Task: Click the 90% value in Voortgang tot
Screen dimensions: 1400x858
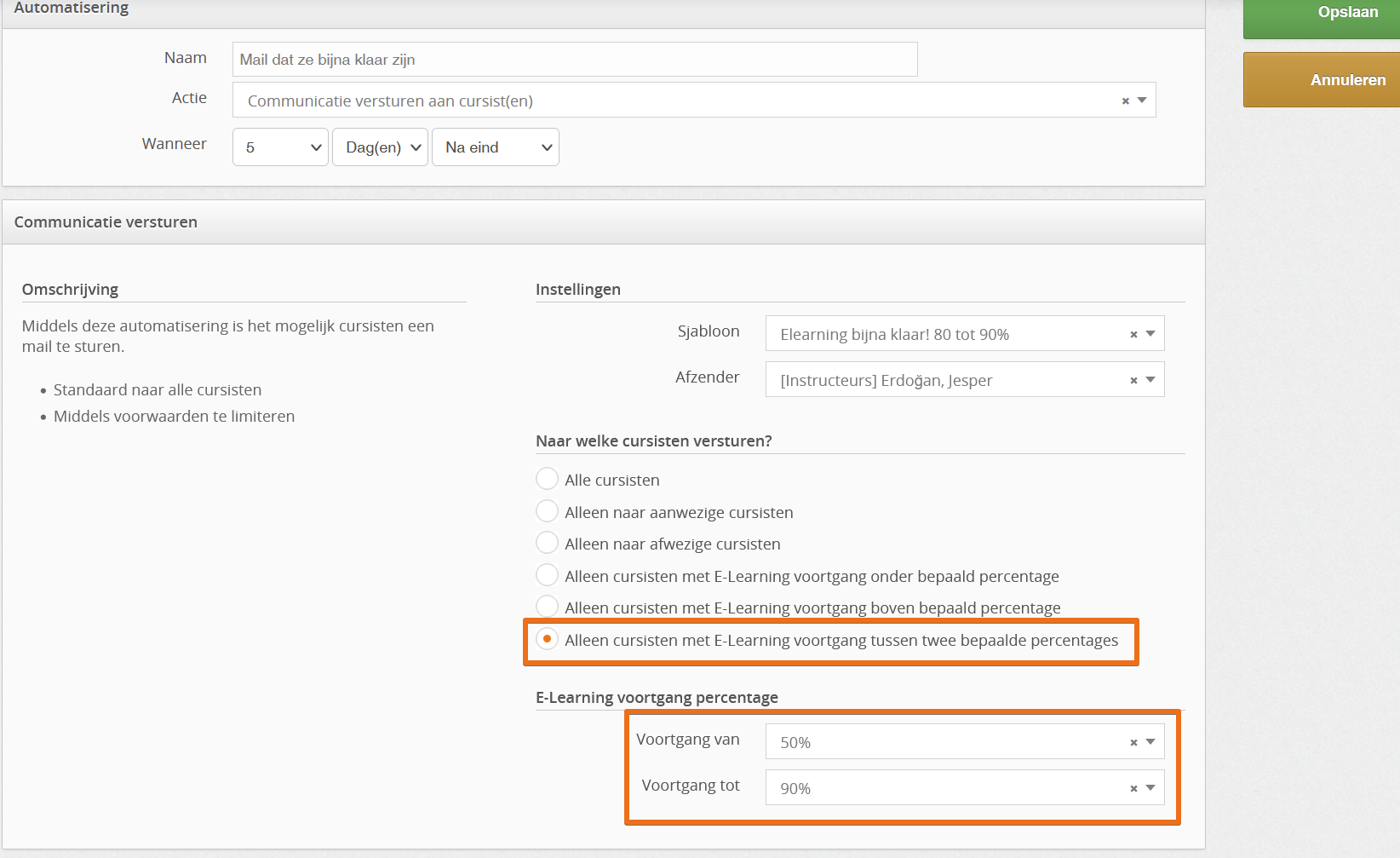Action: pyautogui.click(x=795, y=788)
